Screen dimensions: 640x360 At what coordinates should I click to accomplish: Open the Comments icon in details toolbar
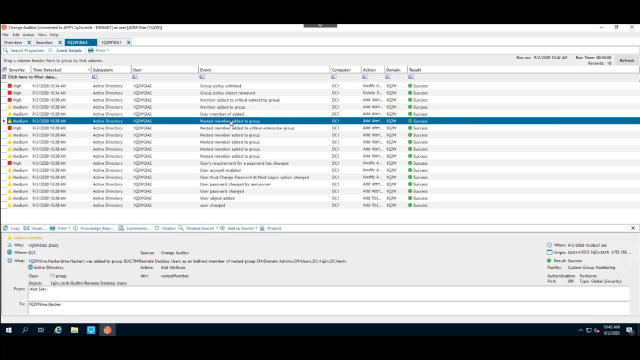(x=121, y=228)
